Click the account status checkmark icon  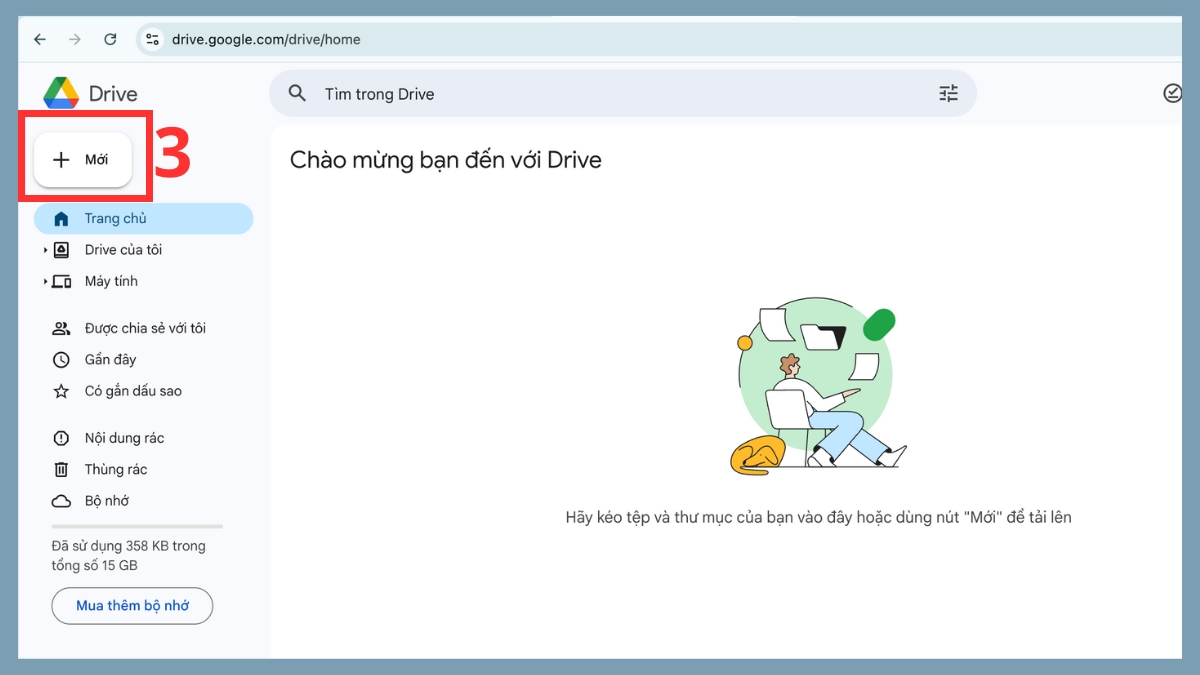pos(1173,93)
